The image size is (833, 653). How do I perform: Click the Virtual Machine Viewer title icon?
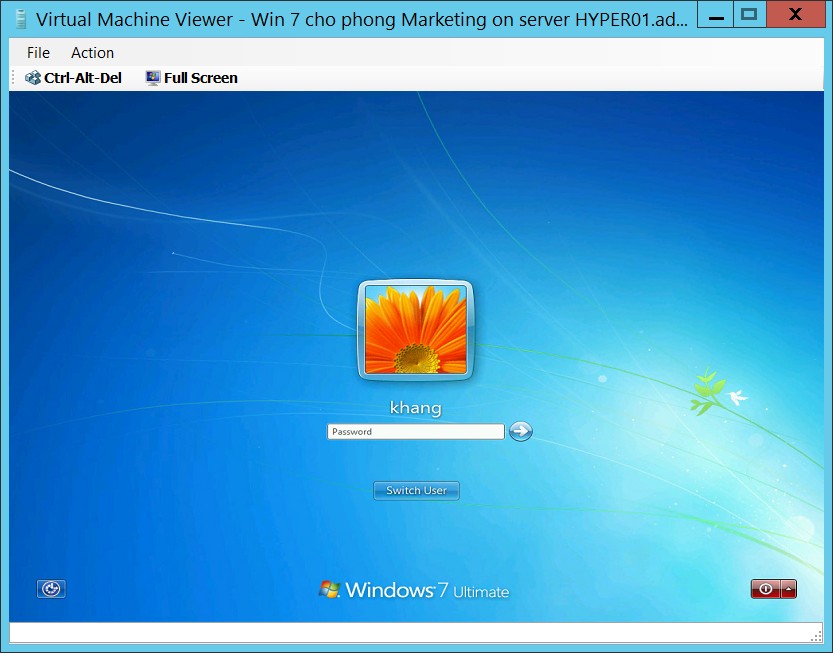tap(21, 19)
